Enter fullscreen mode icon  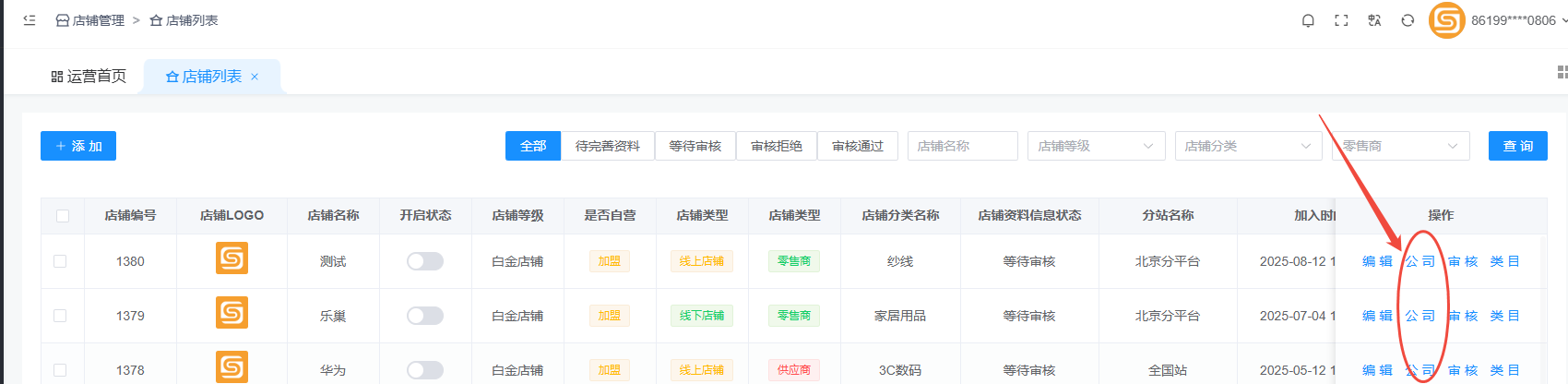pos(1341,20)
